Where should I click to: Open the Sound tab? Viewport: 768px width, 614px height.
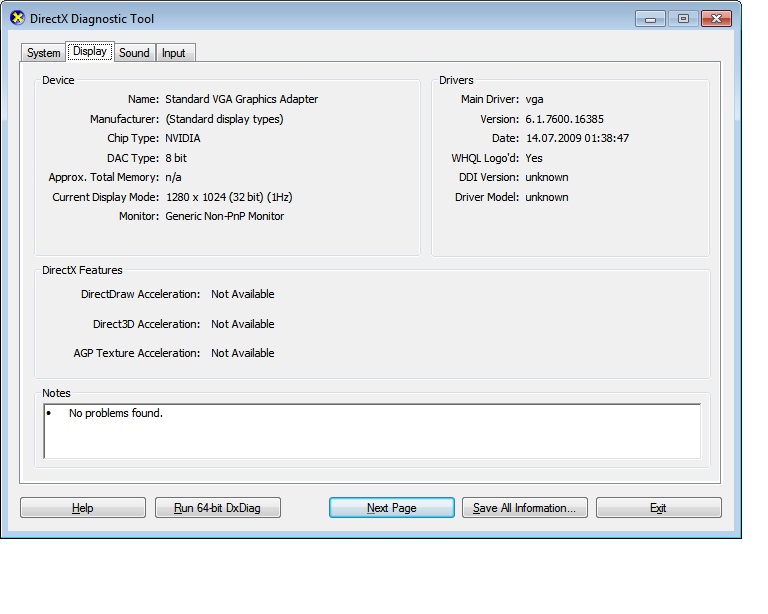135,52
